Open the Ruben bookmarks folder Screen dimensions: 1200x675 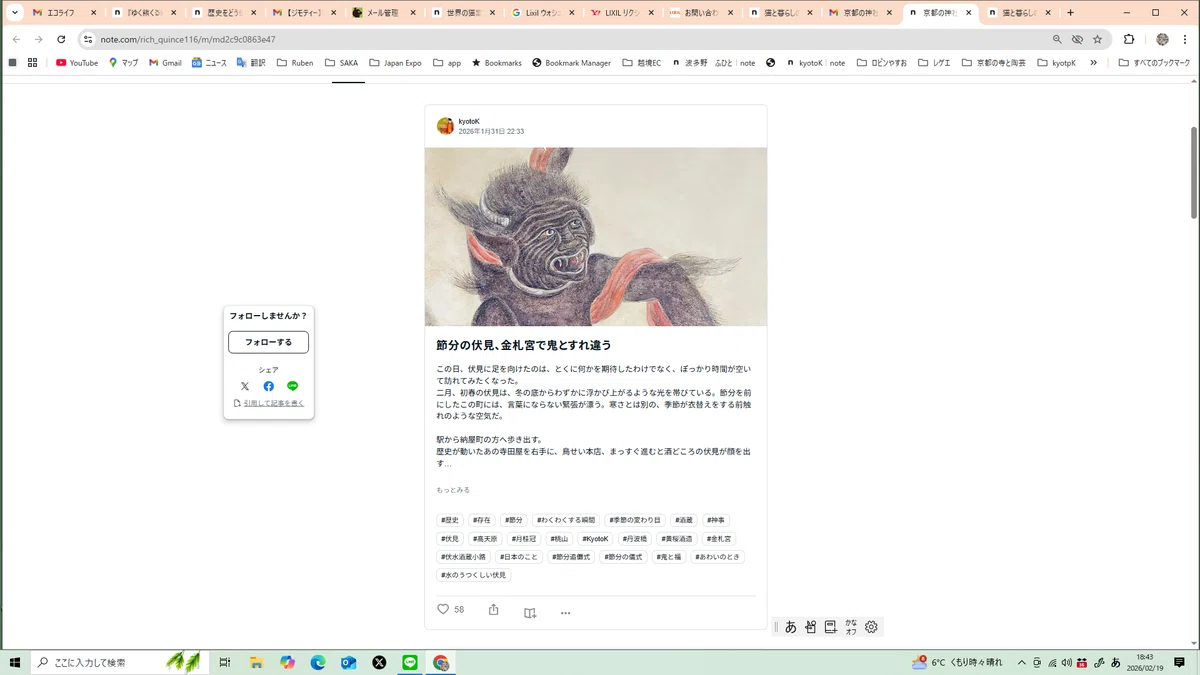click(294, 62)
